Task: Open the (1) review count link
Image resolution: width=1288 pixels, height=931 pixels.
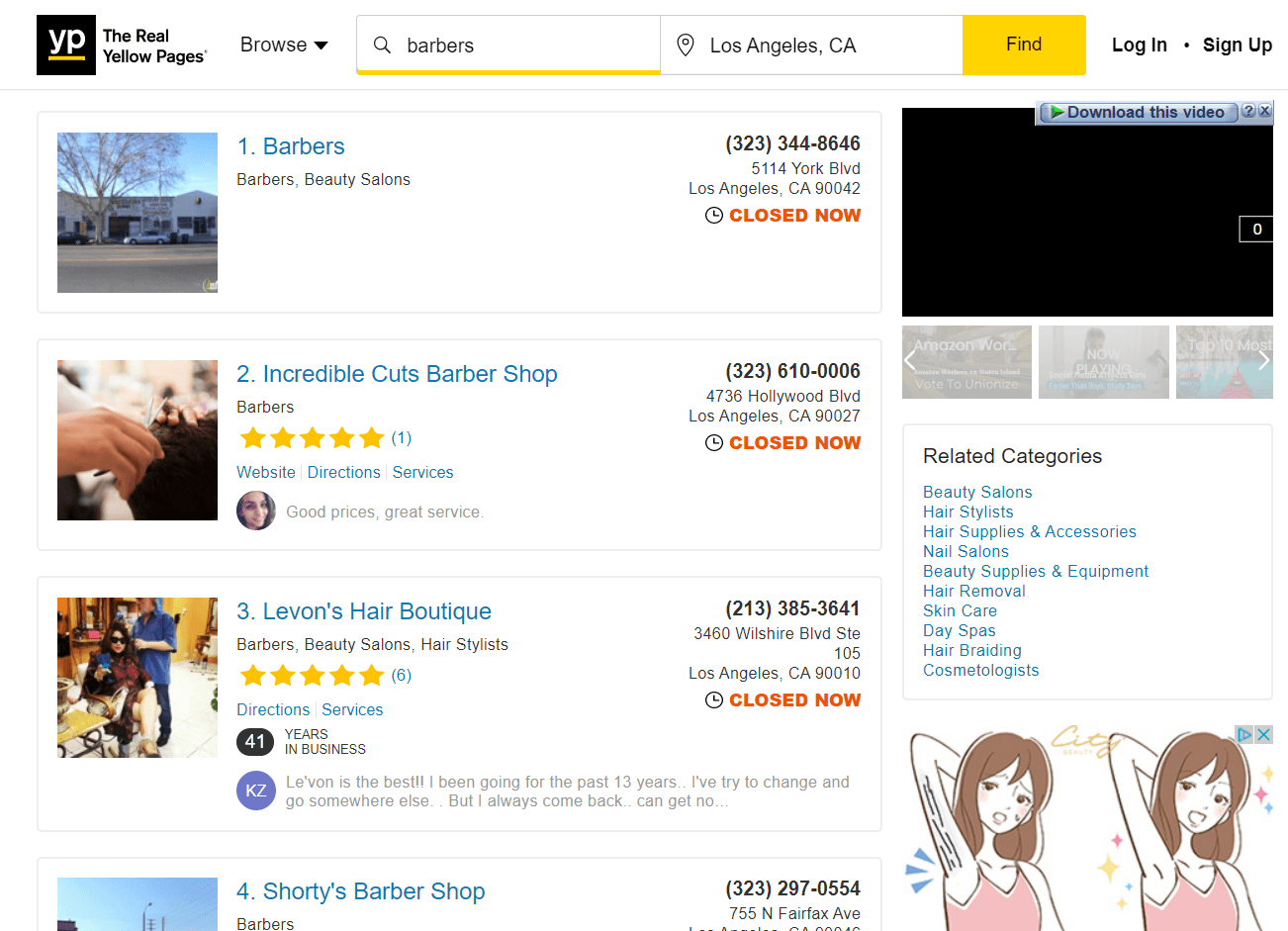Action: coord(401,437)
